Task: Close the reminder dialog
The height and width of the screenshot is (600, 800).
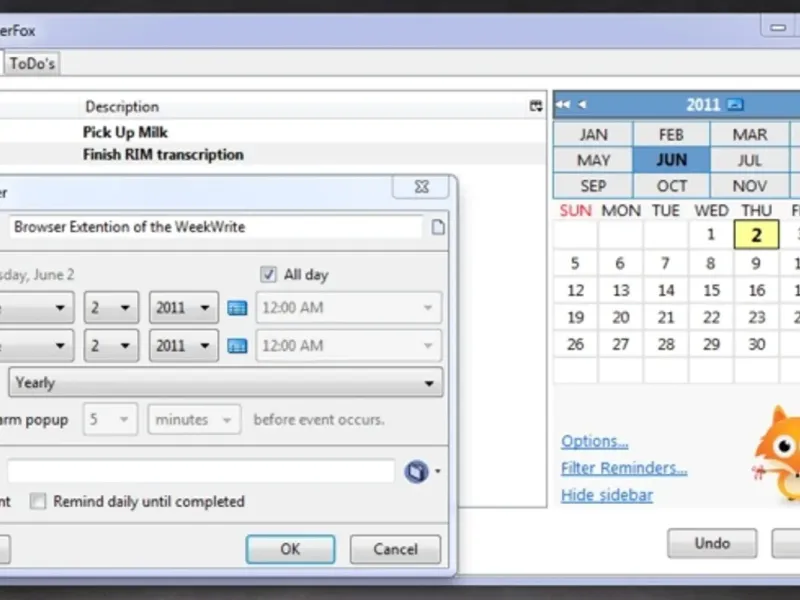Action: pyautogui.click(x=421, y=187)
